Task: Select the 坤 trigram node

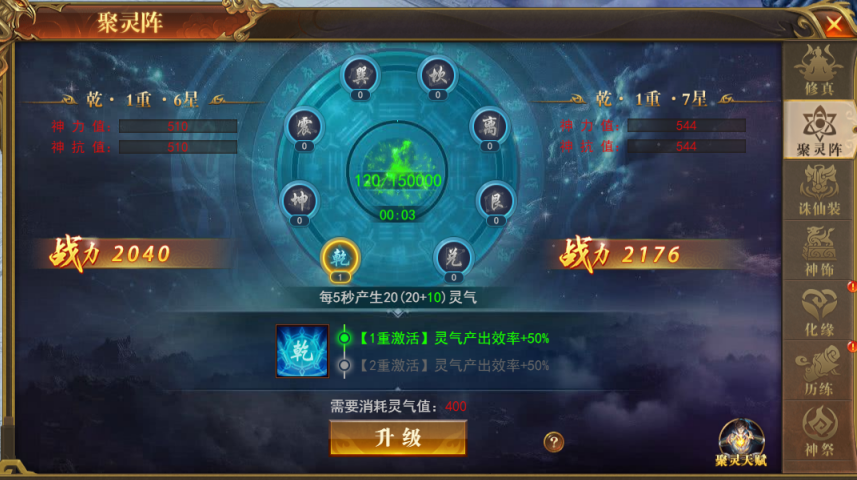Action: click(x=299, y=202)
